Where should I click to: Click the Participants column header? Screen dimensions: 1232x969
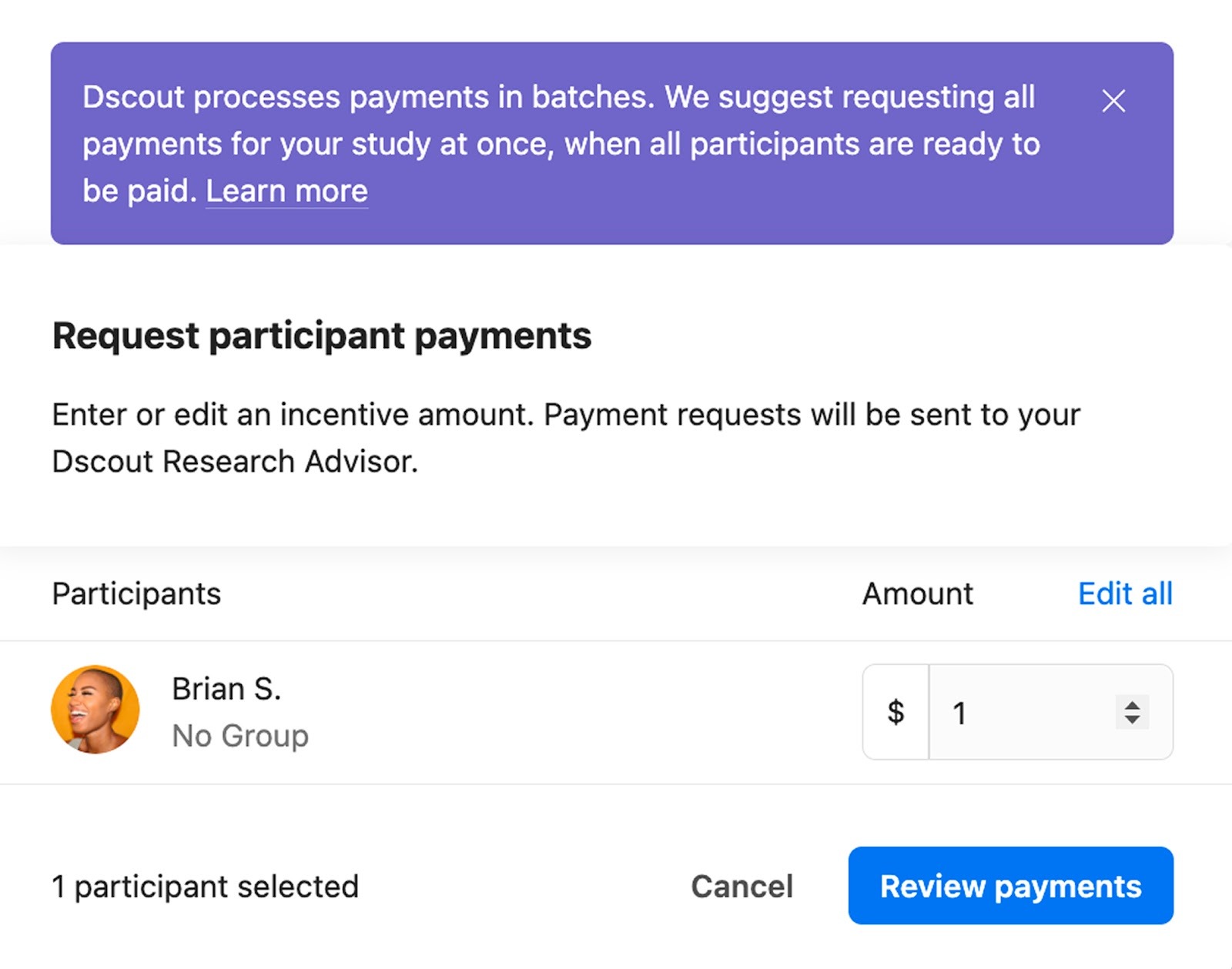(x=136, y=593)
